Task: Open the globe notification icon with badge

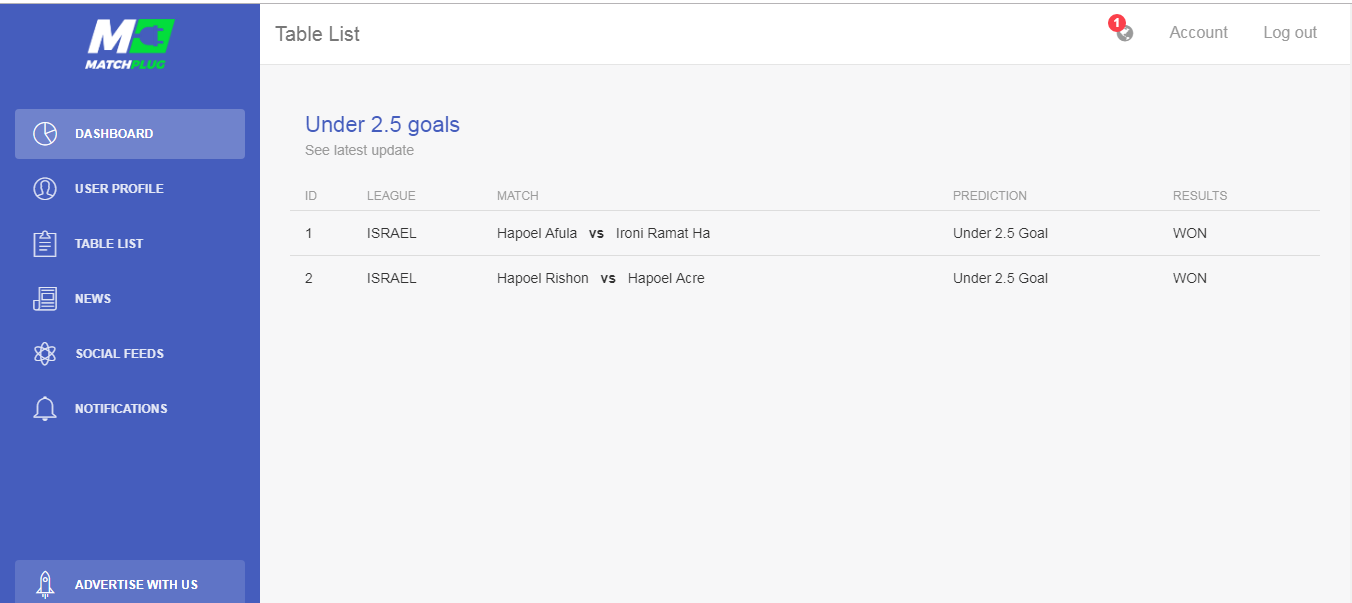Action: coord(1122,30)
